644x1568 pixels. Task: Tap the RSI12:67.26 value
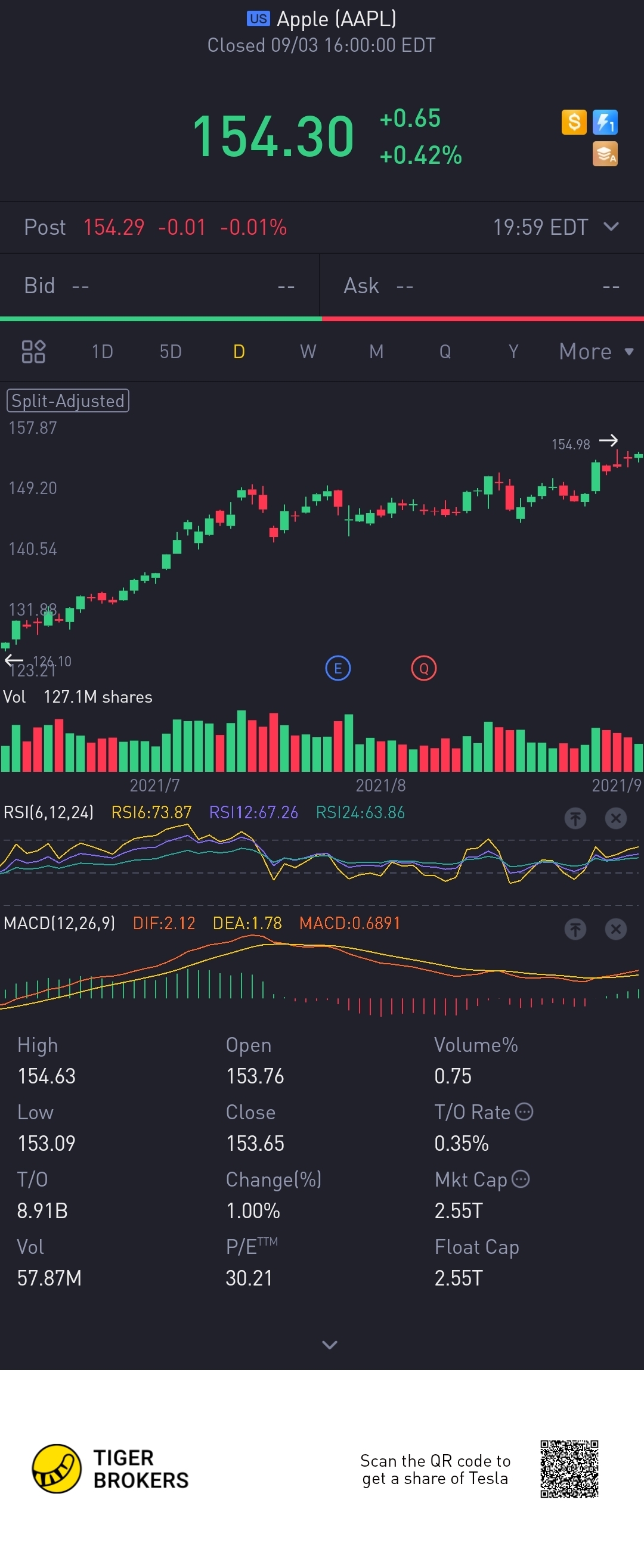pos(253,812)
